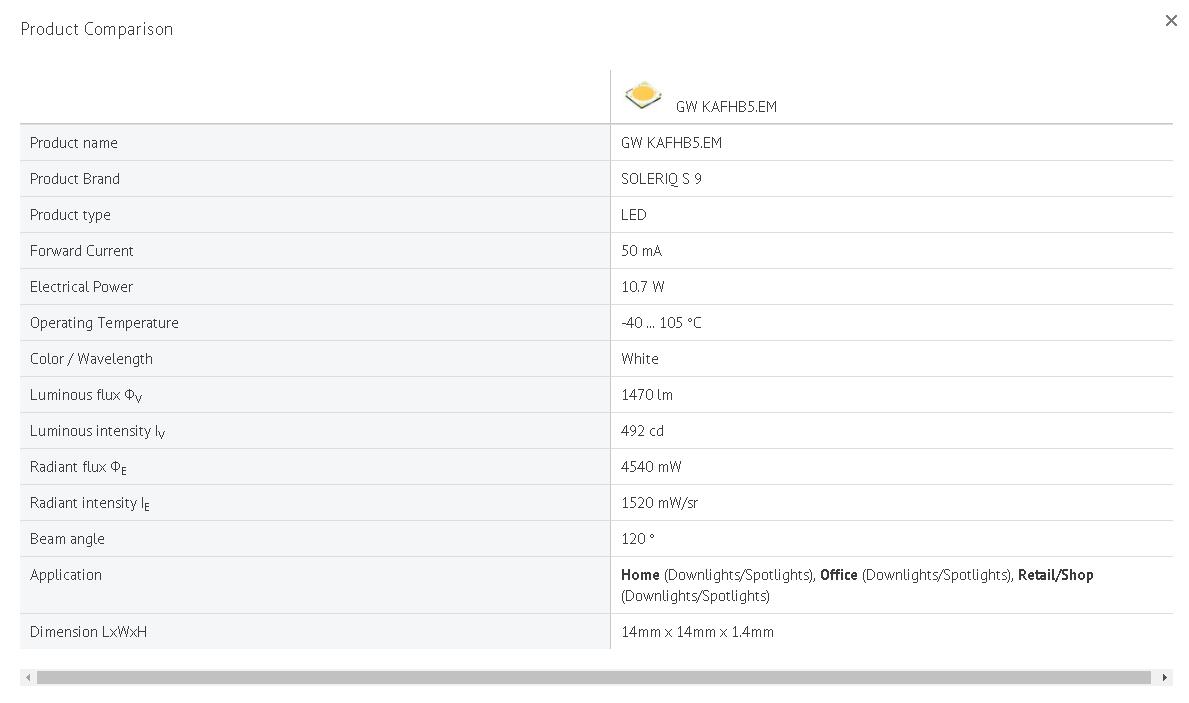The width and height of the screenshot is (1189, 703).
Task: Select the Beam angle row label
Action: (x=67, y=539)
